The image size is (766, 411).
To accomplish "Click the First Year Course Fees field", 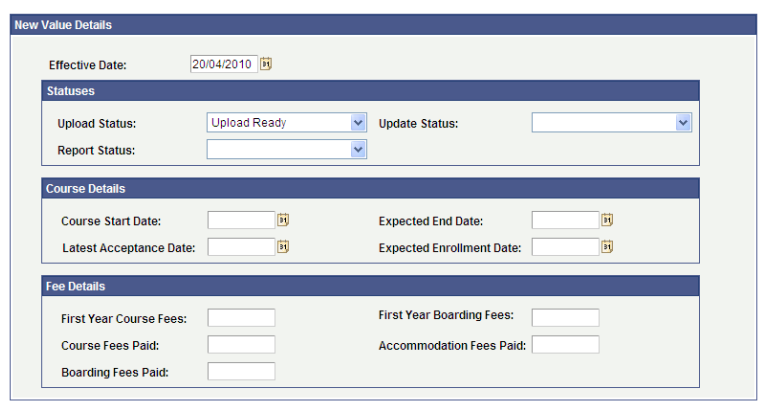I will click(241, 318).
